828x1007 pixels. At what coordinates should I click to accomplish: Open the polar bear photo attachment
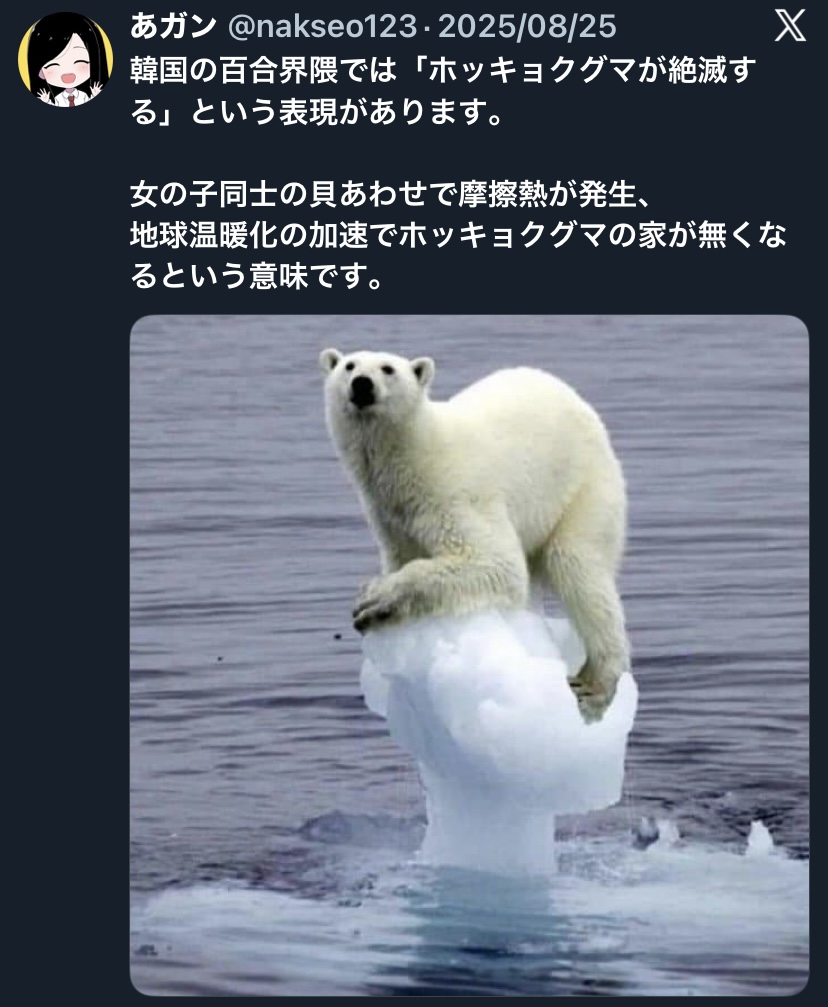pyautogui.click(x=469, y=655)
